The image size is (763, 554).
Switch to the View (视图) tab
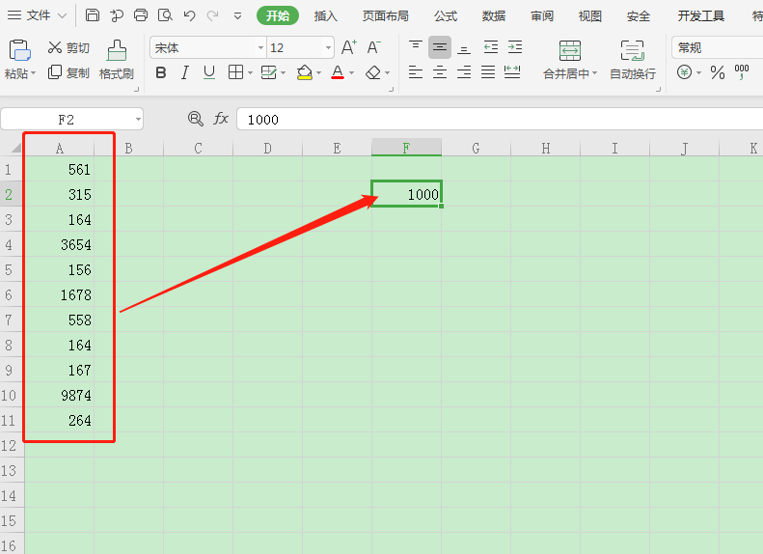pyautogui.click(x=590, y=16)
